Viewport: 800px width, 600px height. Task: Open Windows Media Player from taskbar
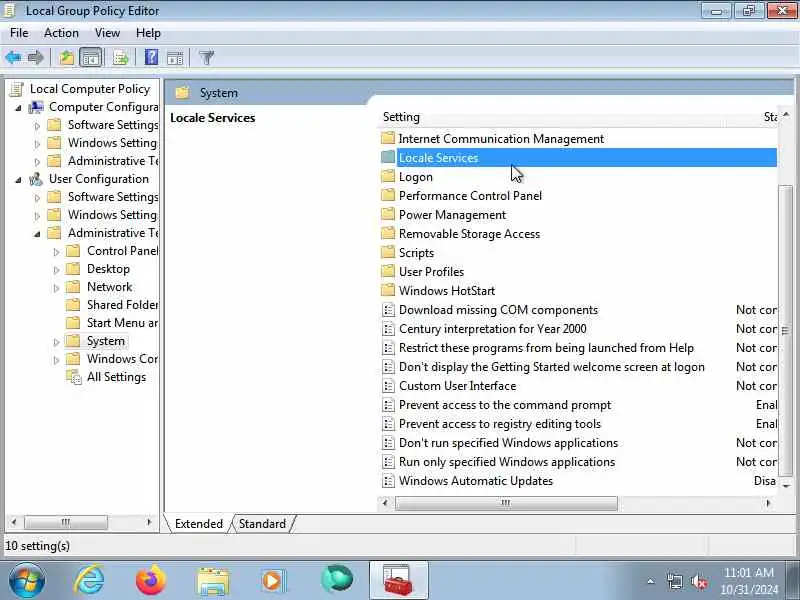point(273,581)
